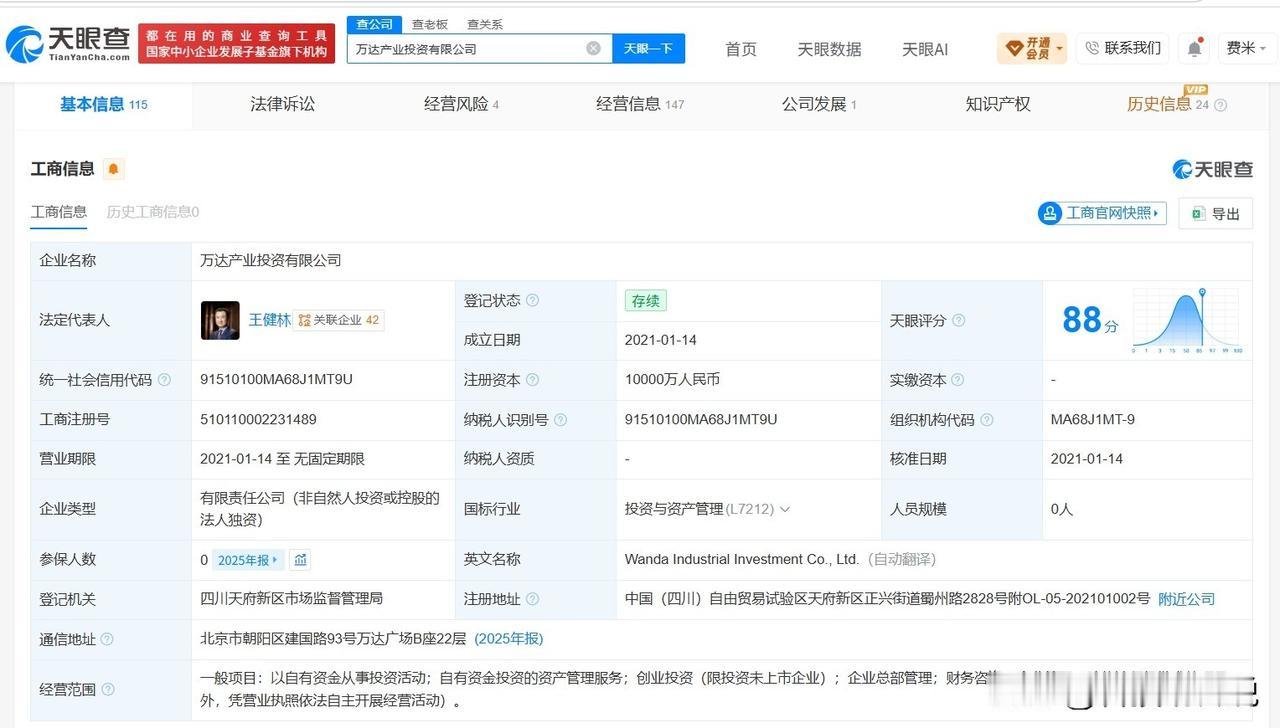
Task: Select the 工商信息 sub-tab
Action: pyautogui.click(x=59, y=212)
